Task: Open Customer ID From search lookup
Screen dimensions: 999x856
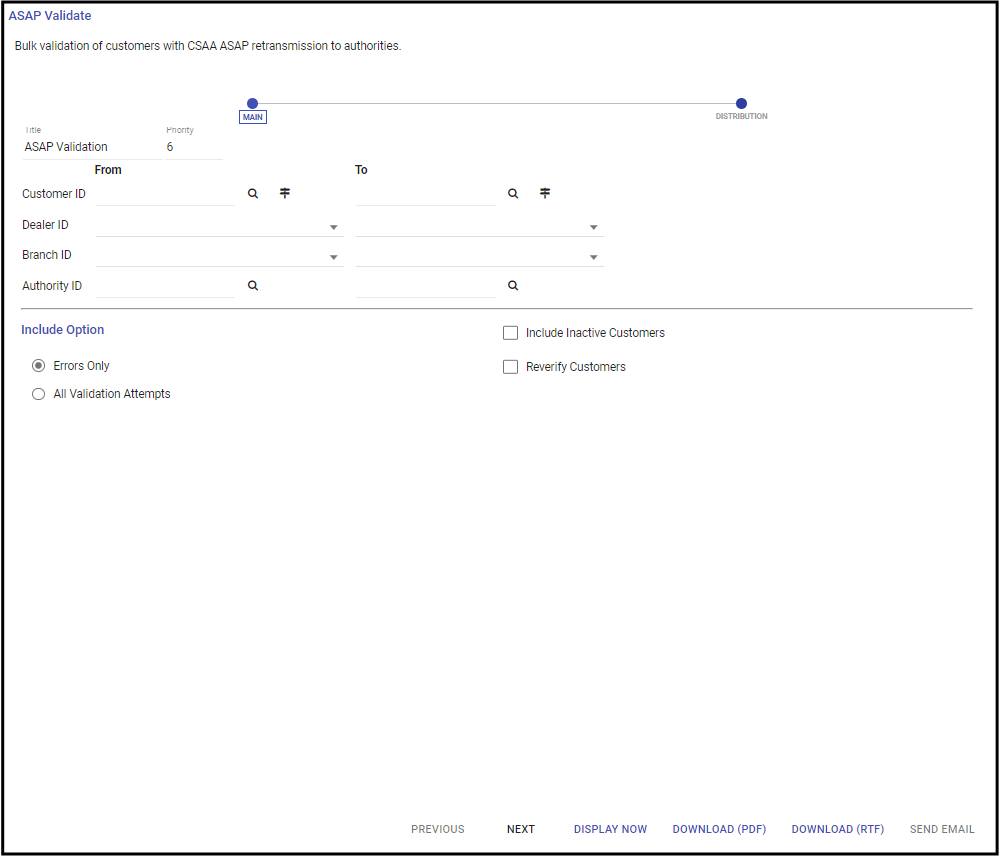Action: click(x=253, y=194)
